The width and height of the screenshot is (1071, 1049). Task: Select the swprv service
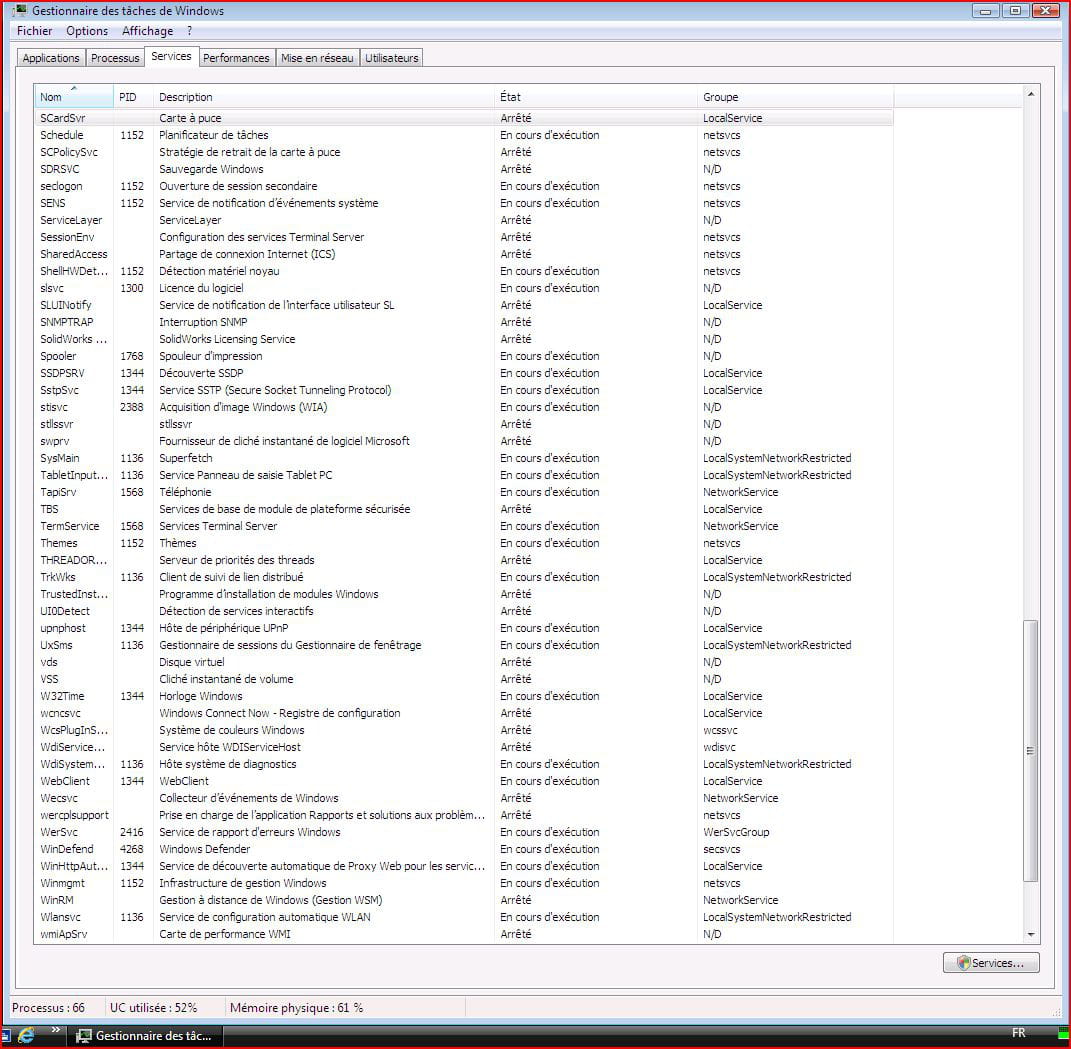[464, 441]
